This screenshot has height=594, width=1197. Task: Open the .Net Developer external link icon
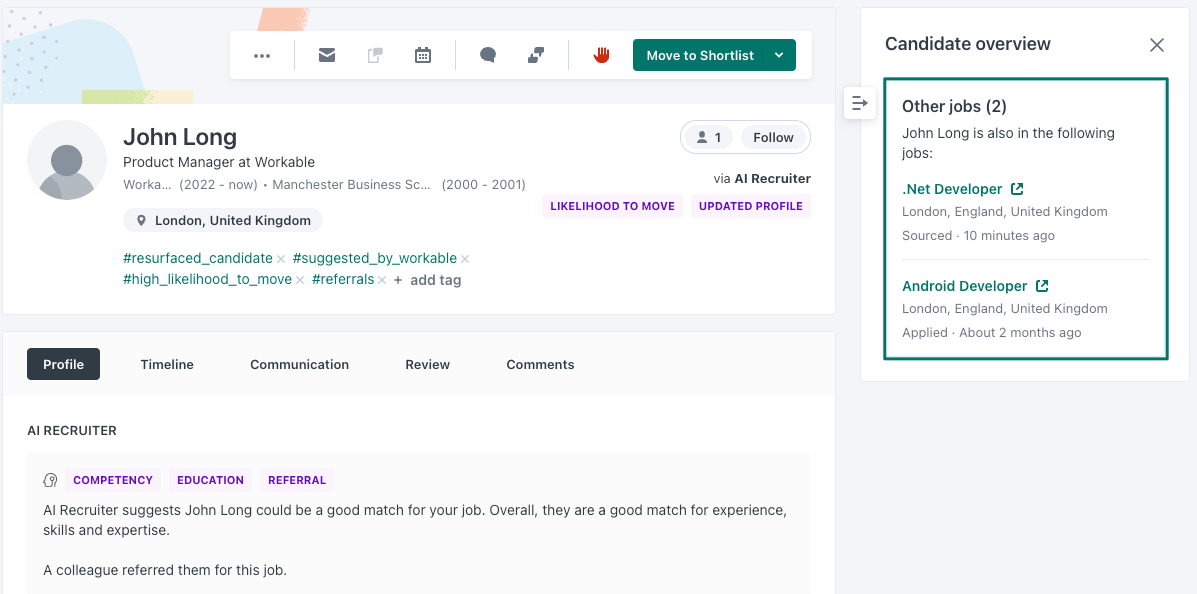(x=1017, y=189)
